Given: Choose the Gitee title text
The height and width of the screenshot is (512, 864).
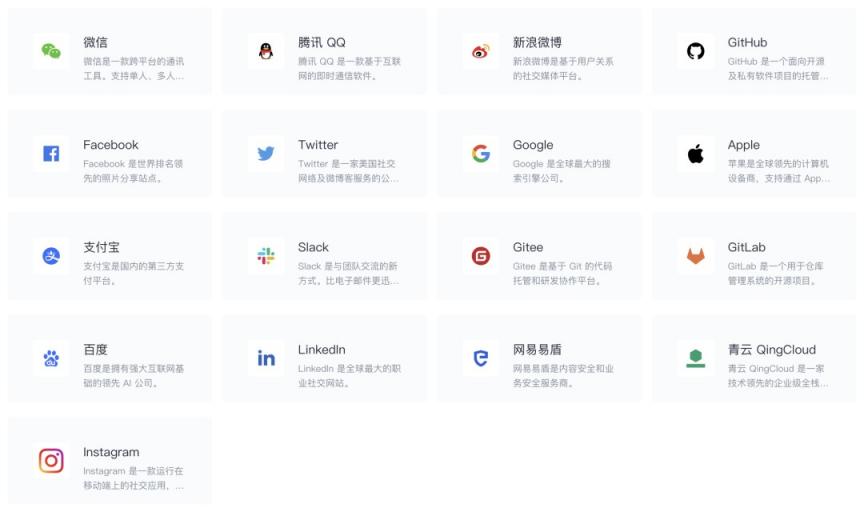Looking at the screenshot, I should (528, 247).
